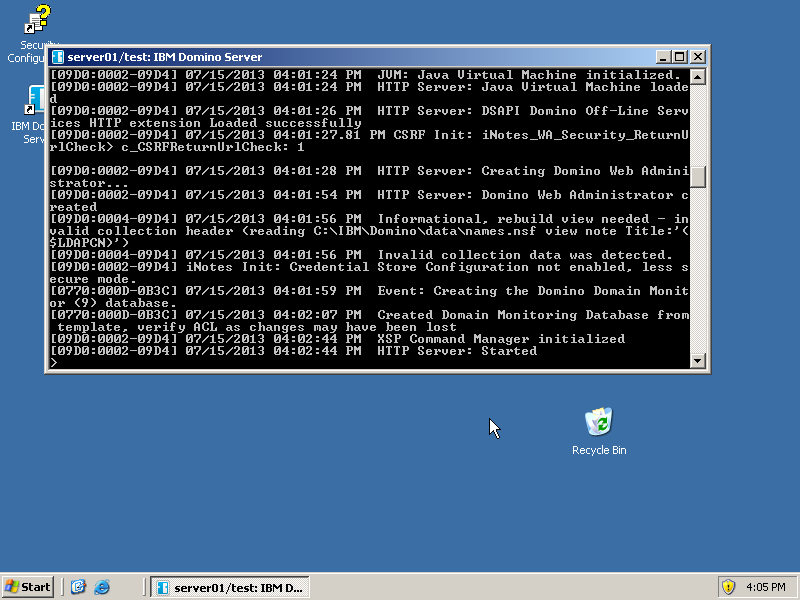Screen dimensions: 800x600
Task: Click the 'XSP Command Manager initialized' line
Action: [337, 339]
